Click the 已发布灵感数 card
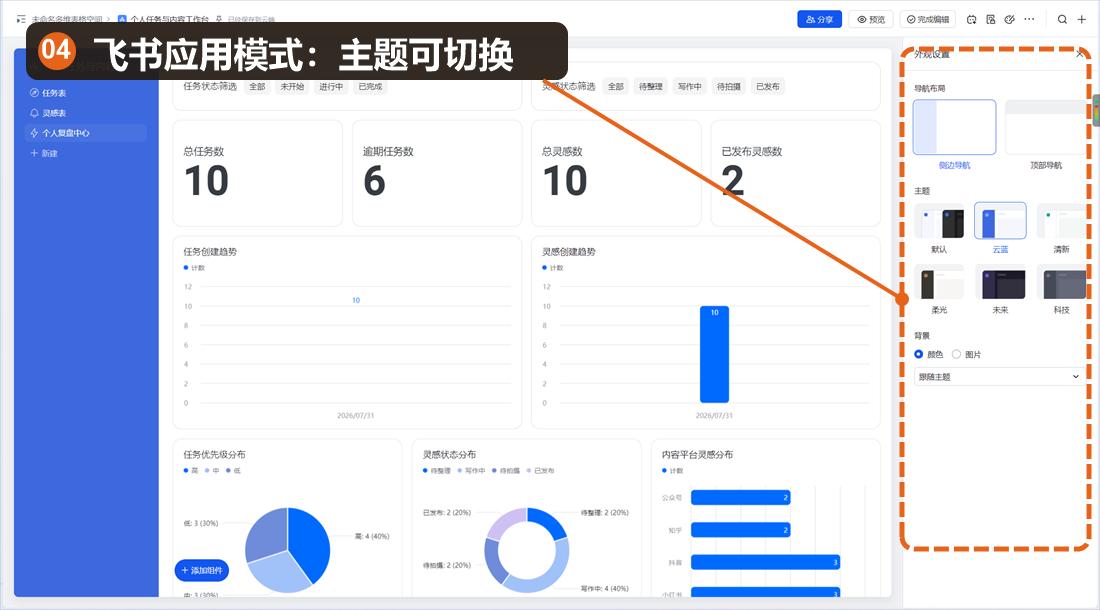 (x=796, y=173)
